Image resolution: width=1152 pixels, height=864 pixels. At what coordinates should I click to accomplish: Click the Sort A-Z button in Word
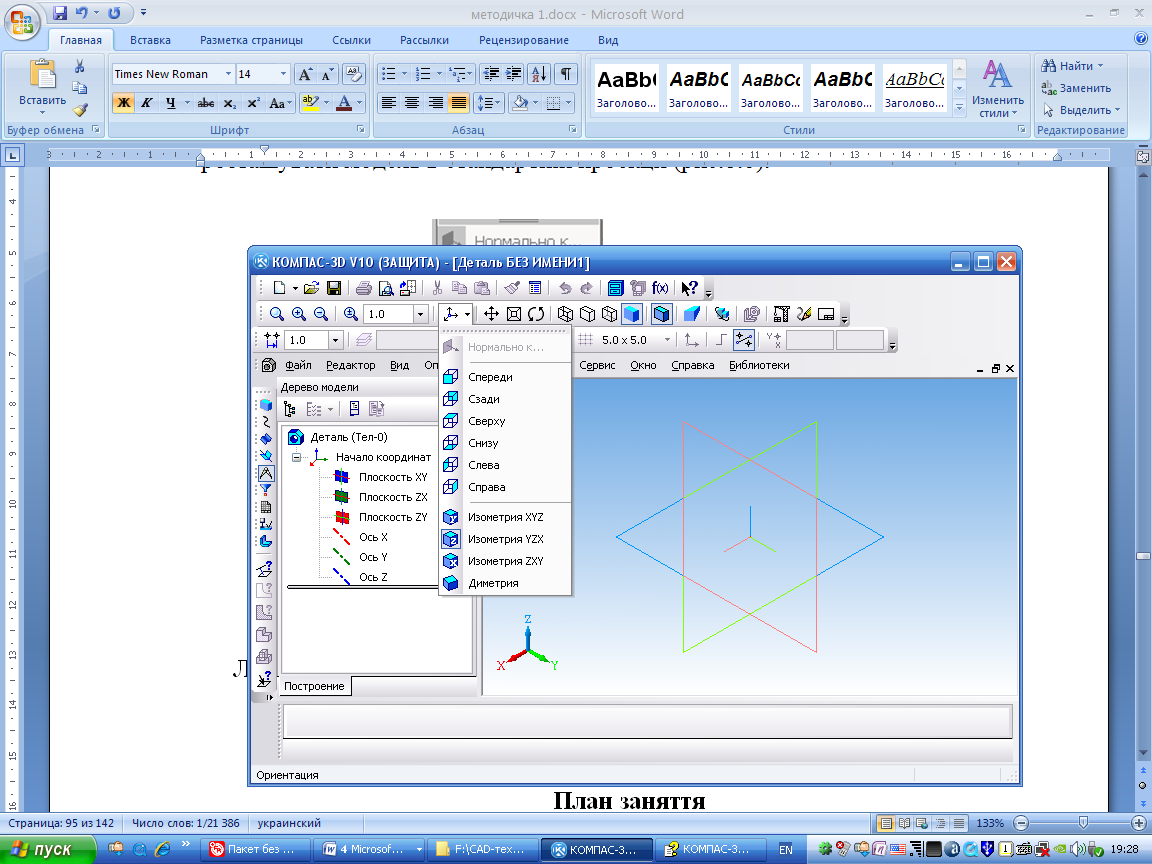539,73
